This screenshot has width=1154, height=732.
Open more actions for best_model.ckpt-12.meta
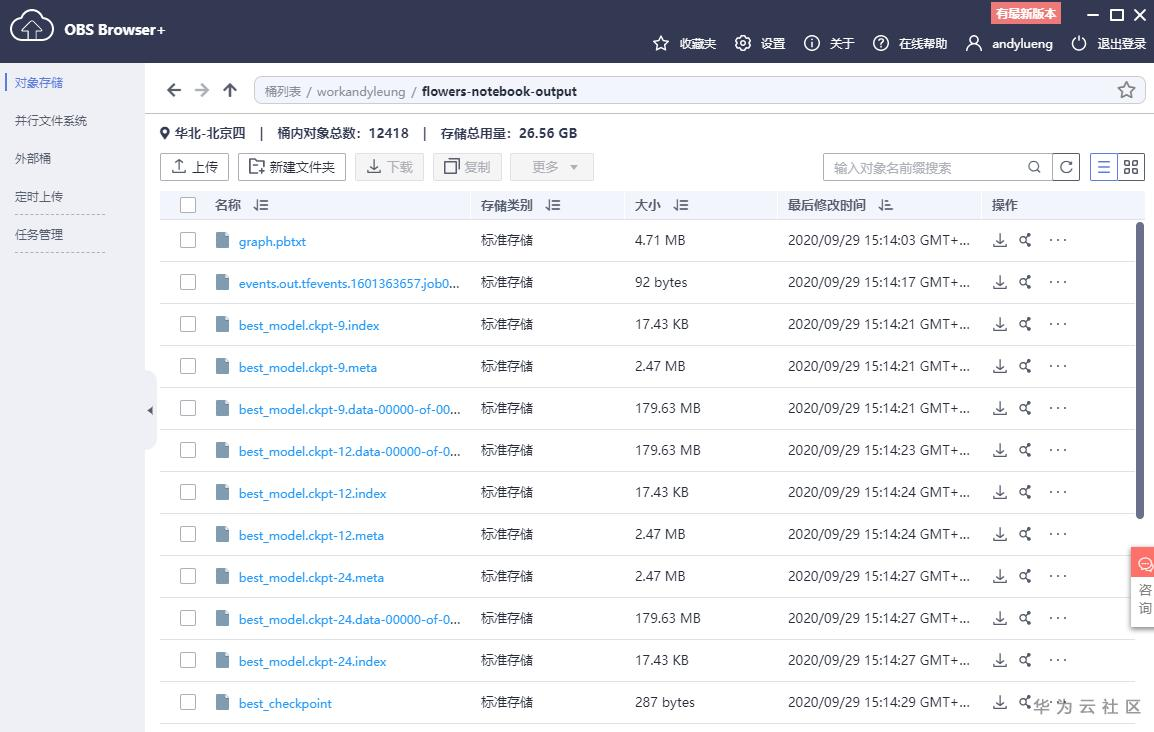[1058, 534]
